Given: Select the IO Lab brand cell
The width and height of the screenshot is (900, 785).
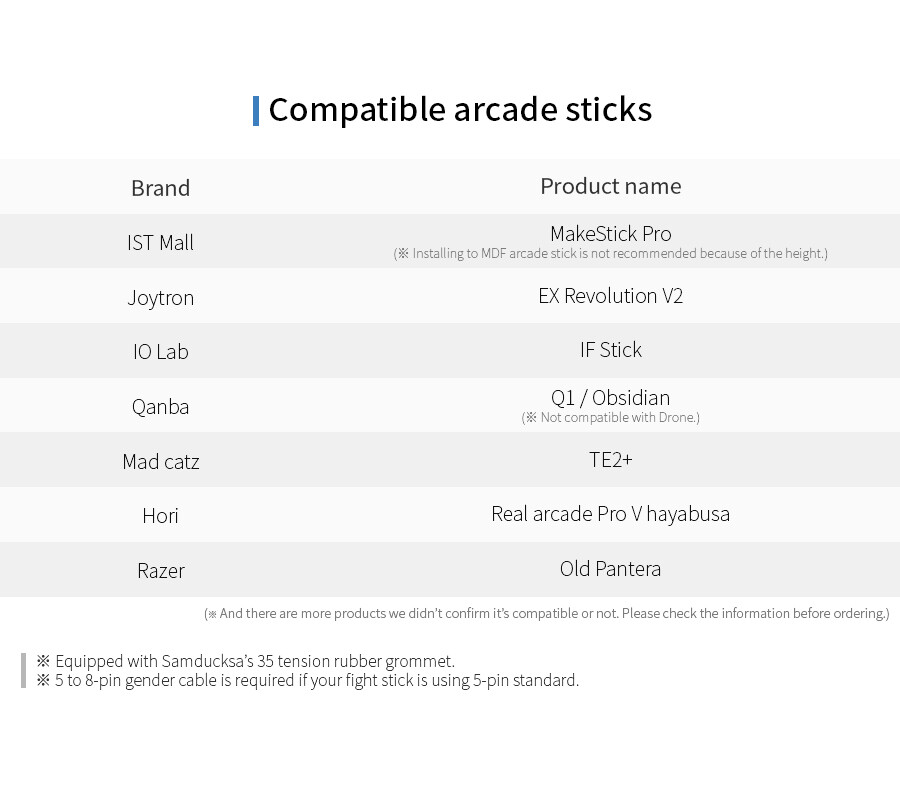Looking at the screenshot, I should (x=161, y=351).
